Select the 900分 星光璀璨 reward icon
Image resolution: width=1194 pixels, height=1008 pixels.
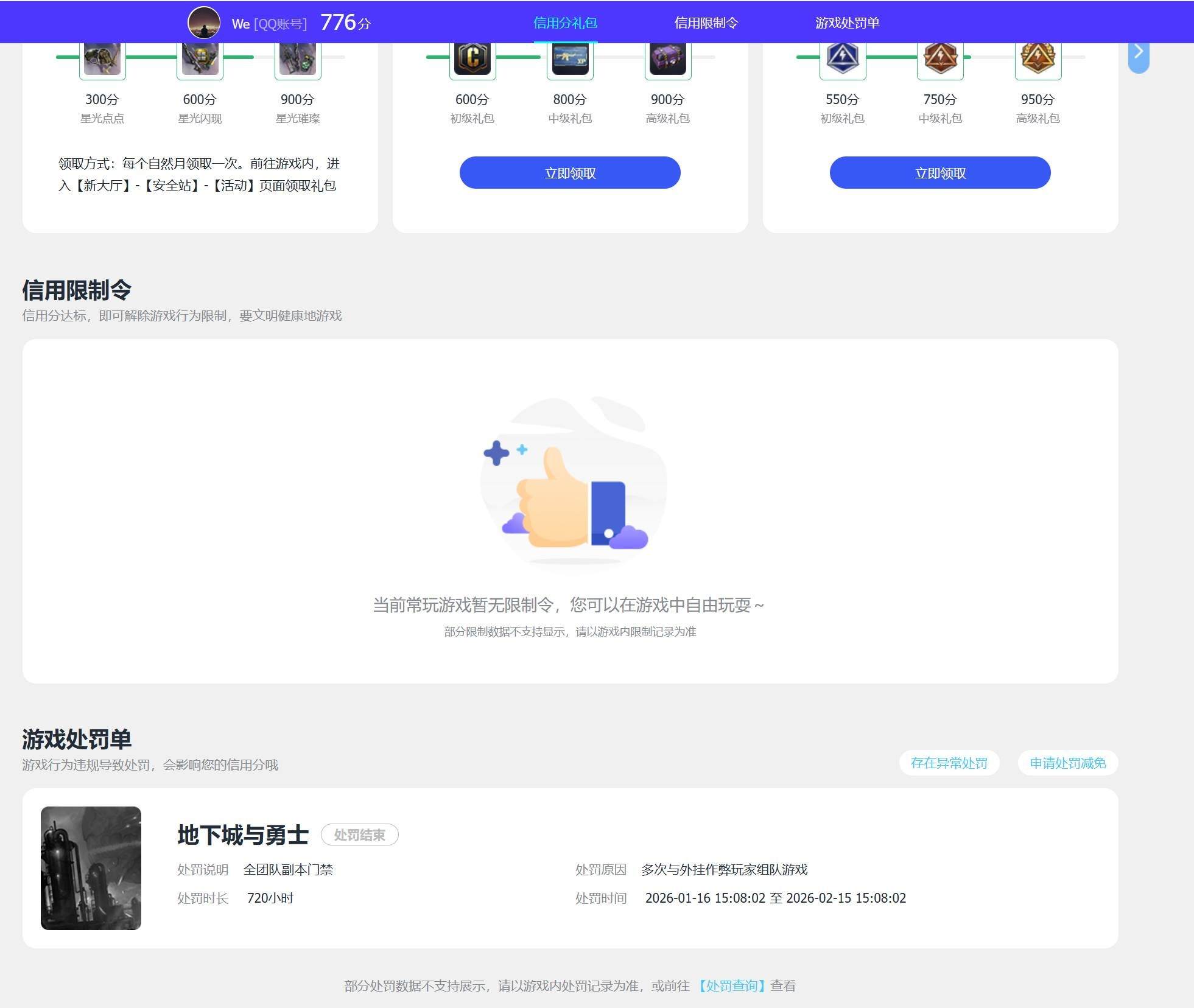tap(298, 61)
